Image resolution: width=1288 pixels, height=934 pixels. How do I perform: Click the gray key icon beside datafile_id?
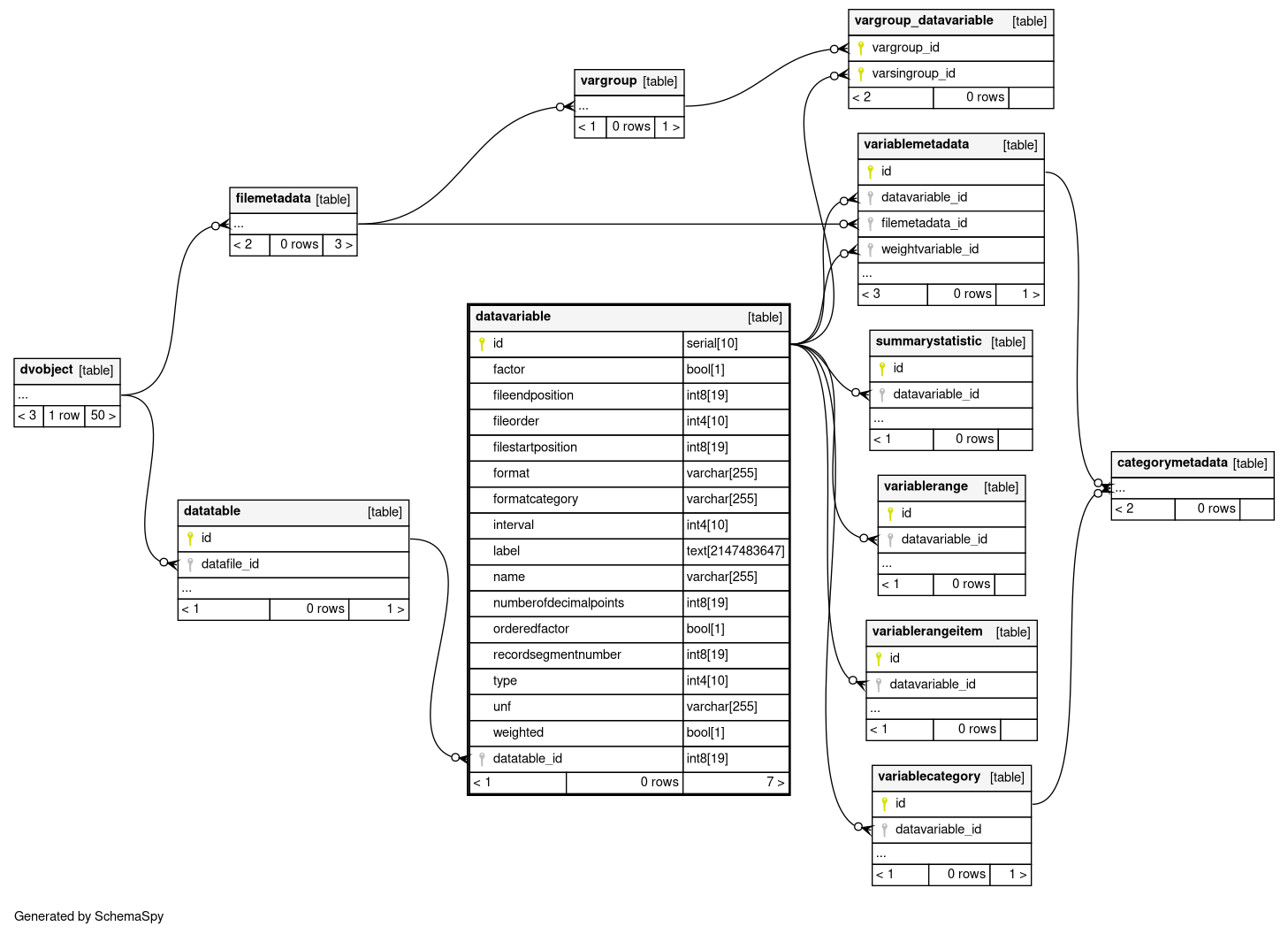tap(190, 564)
